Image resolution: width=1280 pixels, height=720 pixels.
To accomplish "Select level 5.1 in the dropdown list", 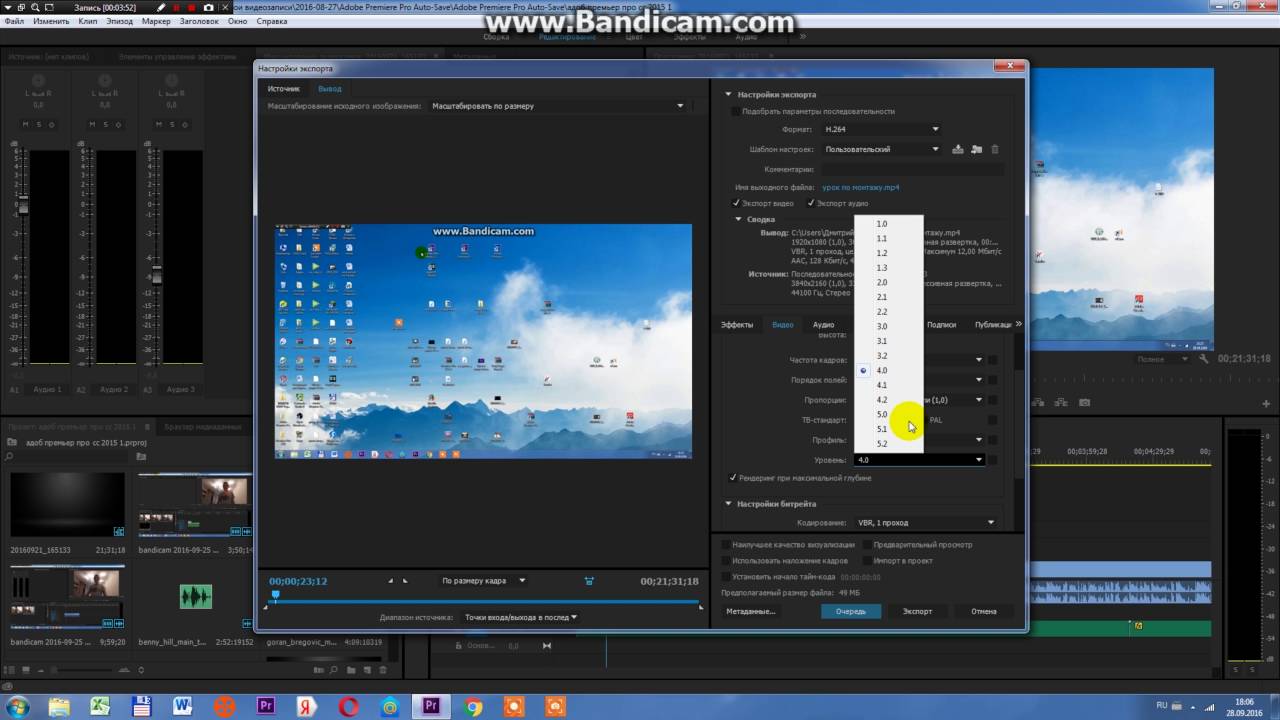I will pyautogui.click(x=889, y=429).
